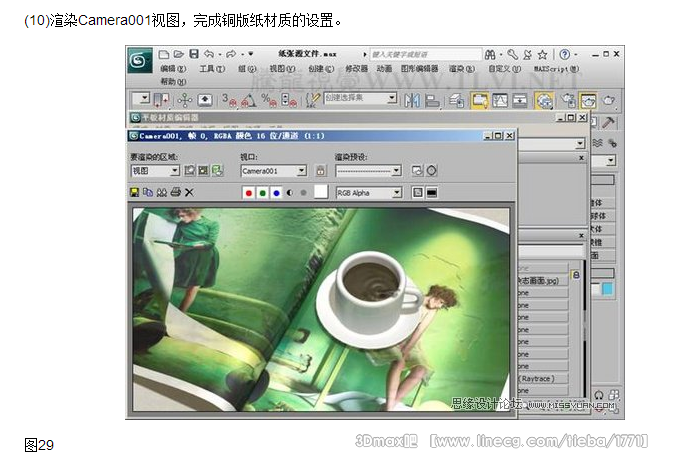The width and height of the screenshot is (677, 458).
Task: Click the star favorites icon
Action: click(x=542, y=54)
